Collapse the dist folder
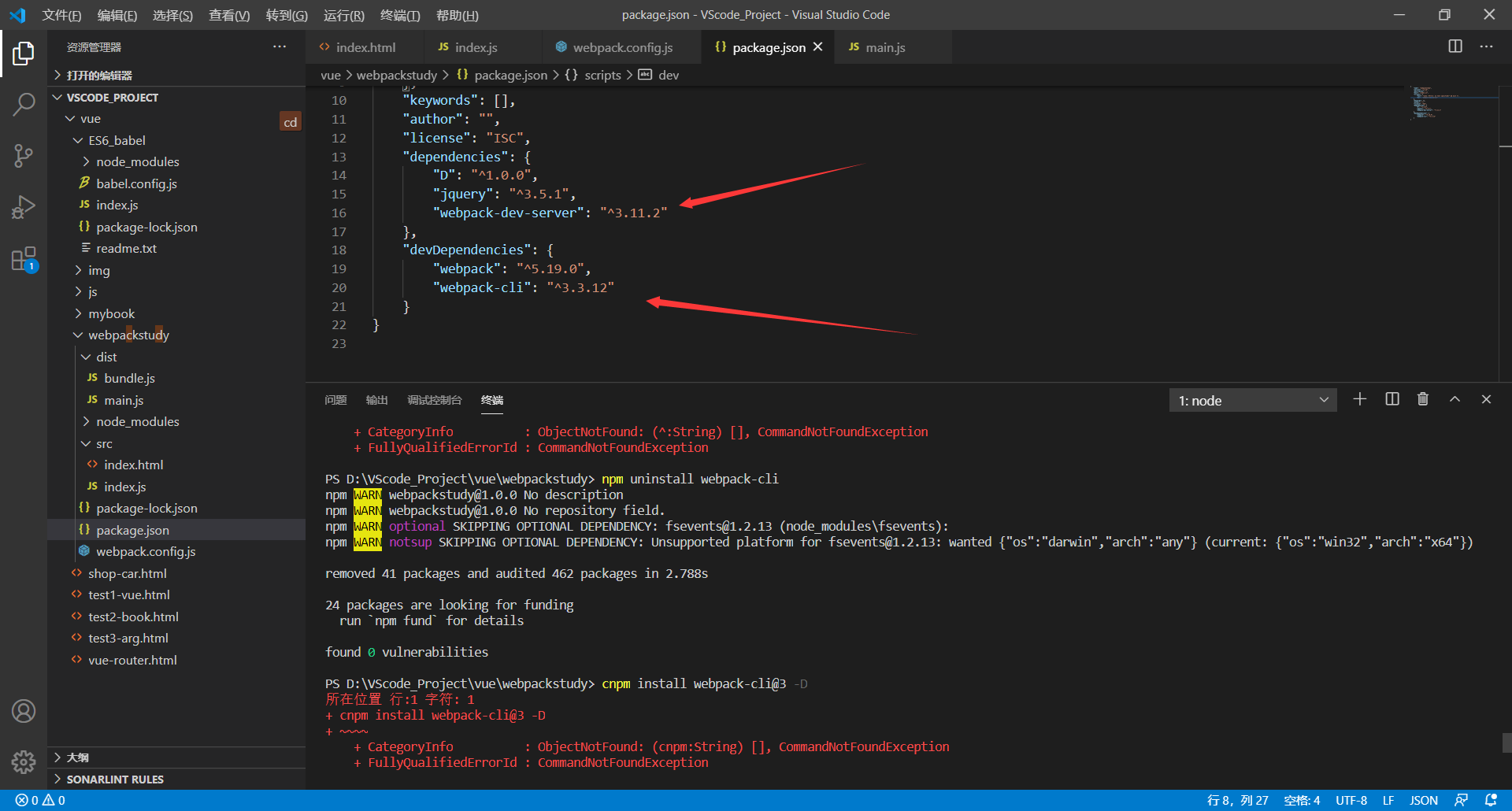 pyautogui.click(x=176, y=357)
